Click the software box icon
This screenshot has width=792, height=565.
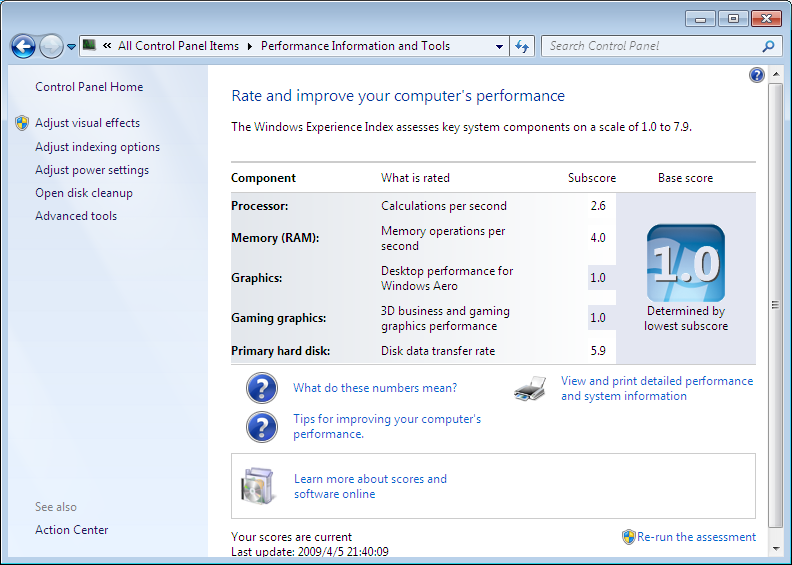[x=258, y=486]
